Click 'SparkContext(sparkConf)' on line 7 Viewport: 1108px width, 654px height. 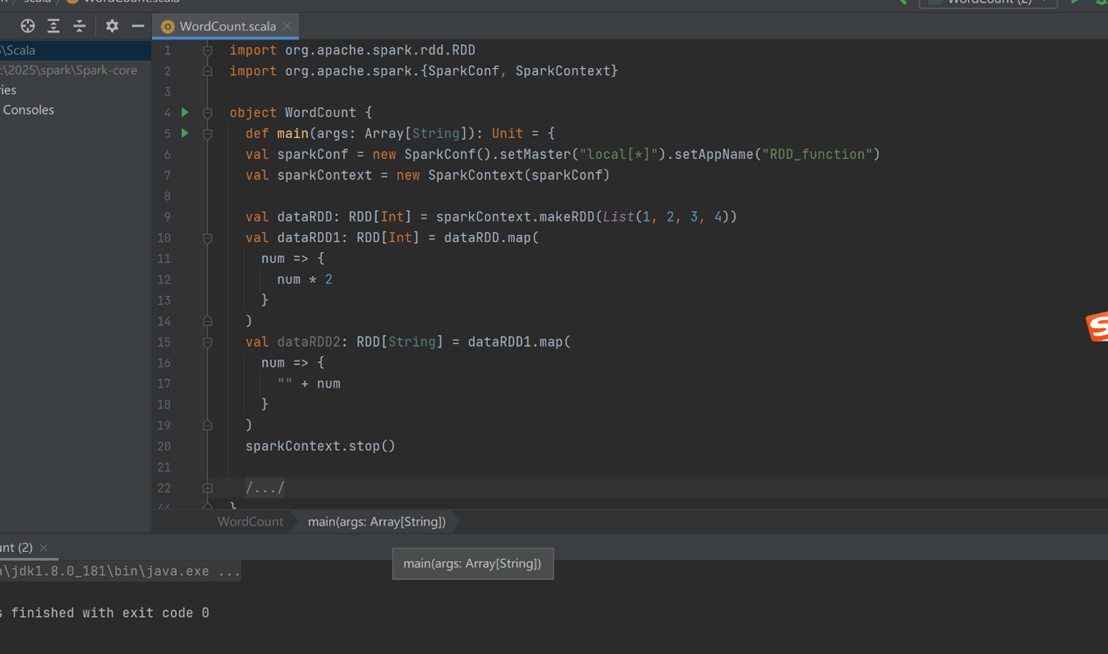point(519,175)
